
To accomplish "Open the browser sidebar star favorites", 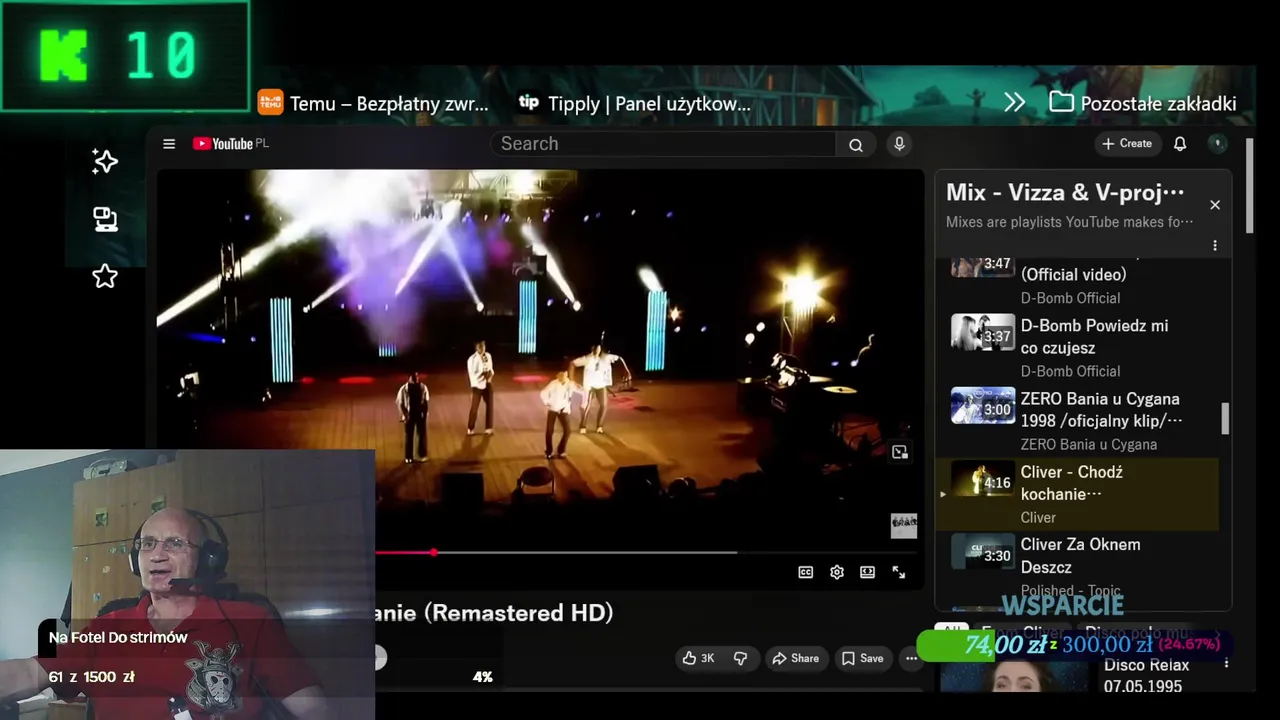I will click(x=105, y=276).
